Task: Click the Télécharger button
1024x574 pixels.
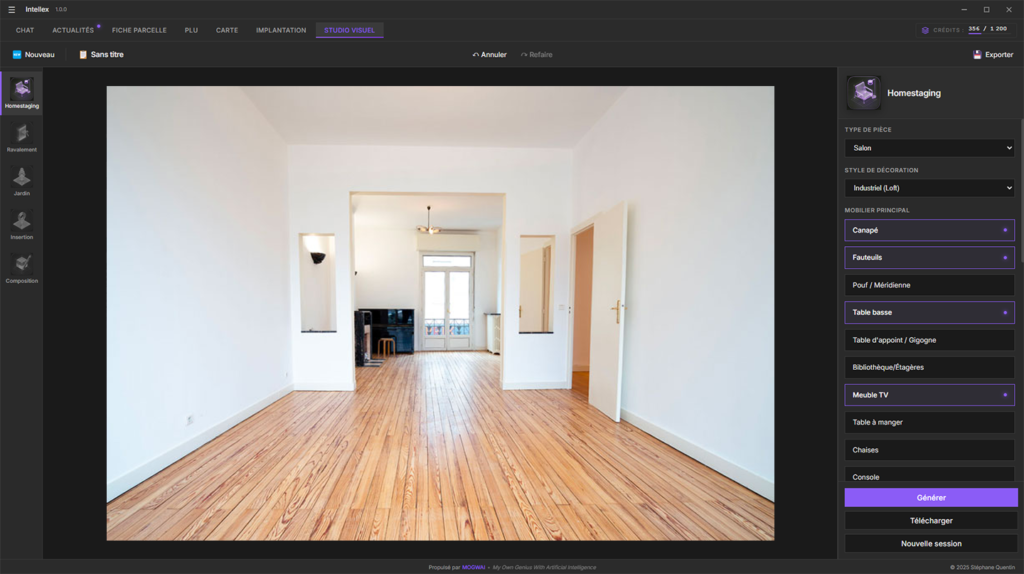Action: pyautogui.click(x=931, y=520)
